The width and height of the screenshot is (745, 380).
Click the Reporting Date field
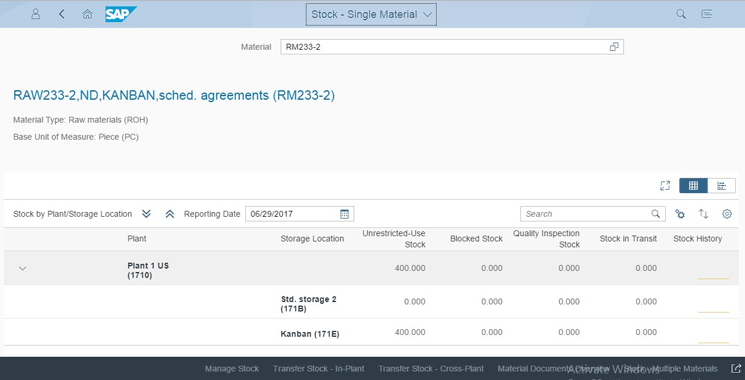point(299,214)
